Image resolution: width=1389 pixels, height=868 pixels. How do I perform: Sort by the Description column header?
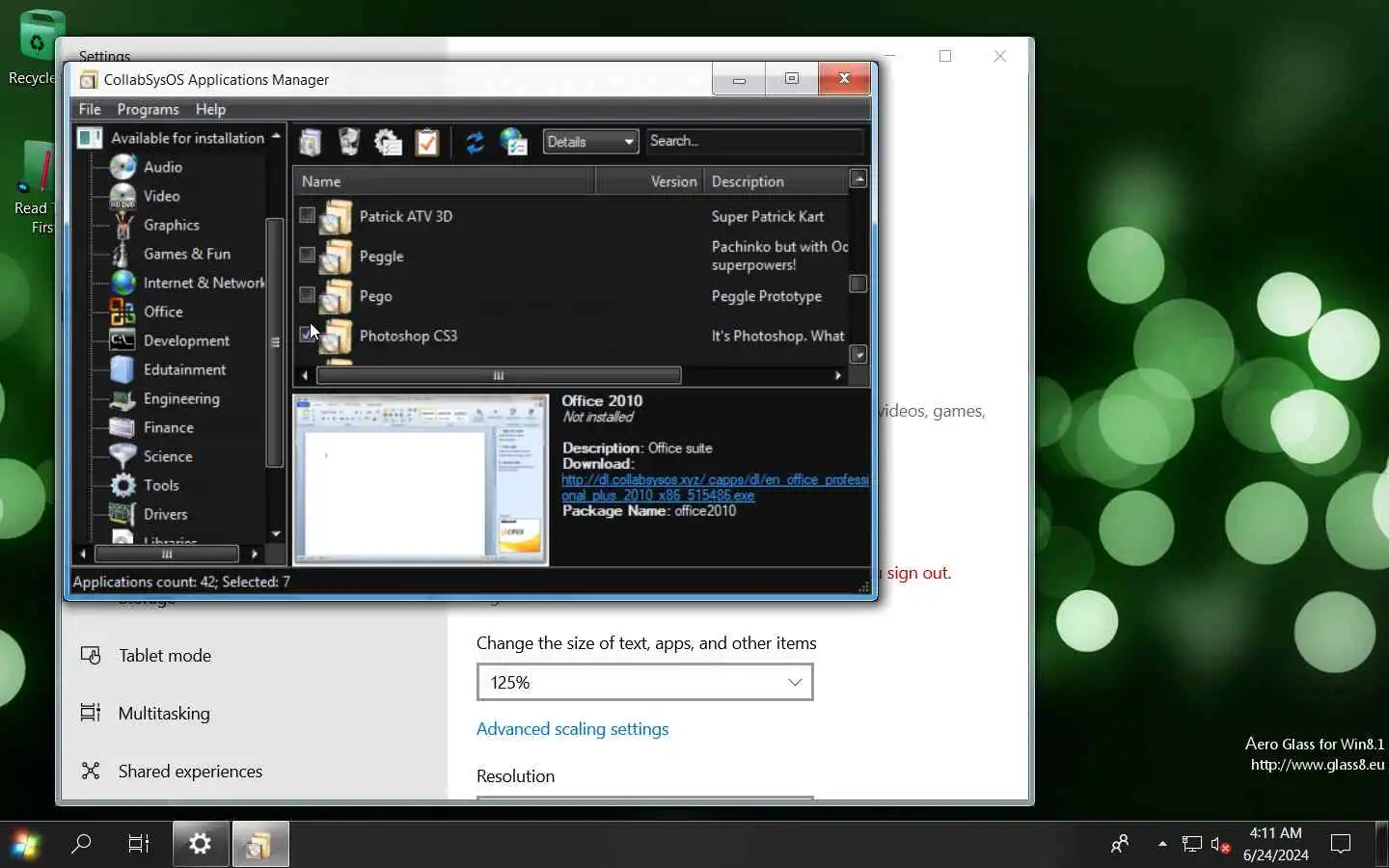click(776, 181)
